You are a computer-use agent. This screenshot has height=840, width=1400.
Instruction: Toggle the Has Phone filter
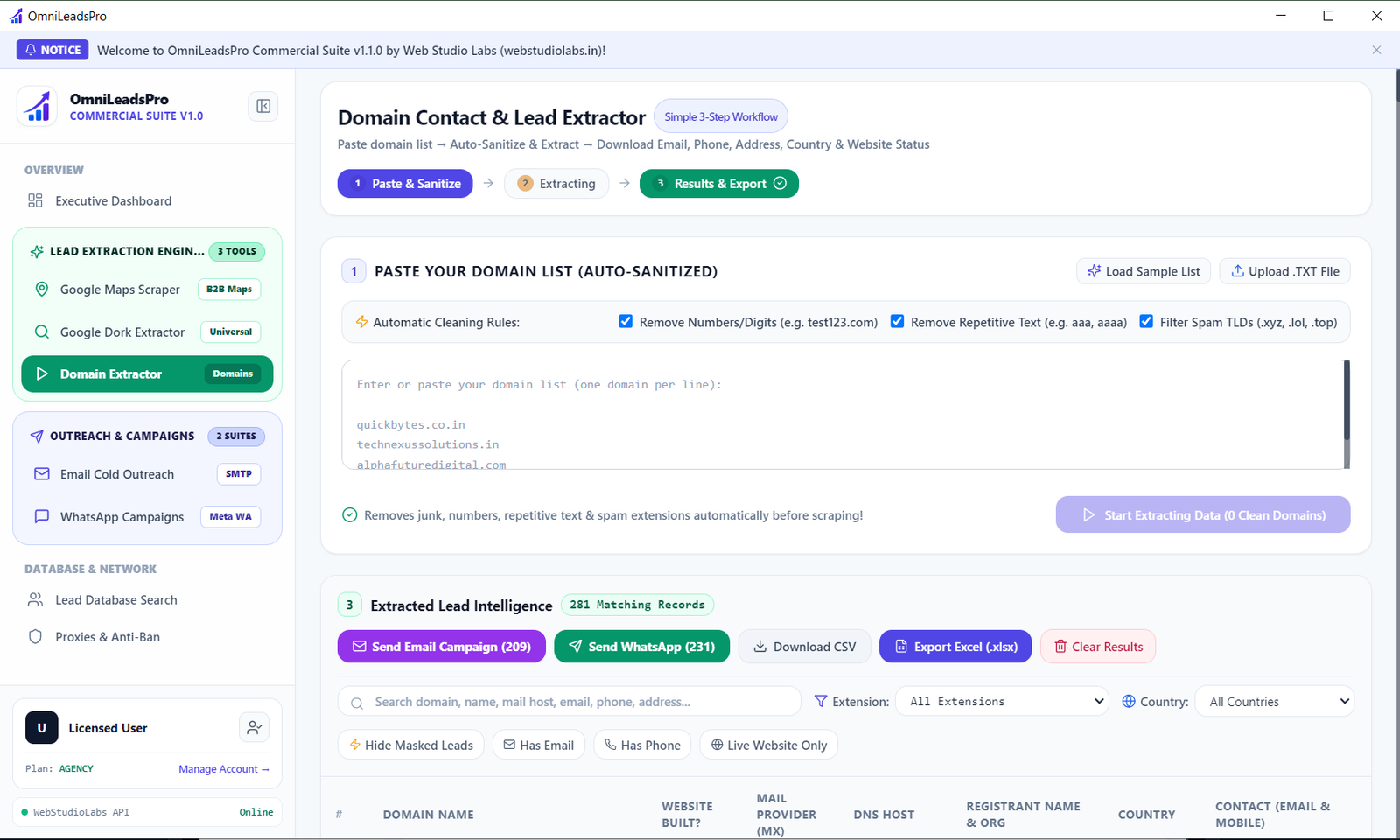tap(643, 745)
